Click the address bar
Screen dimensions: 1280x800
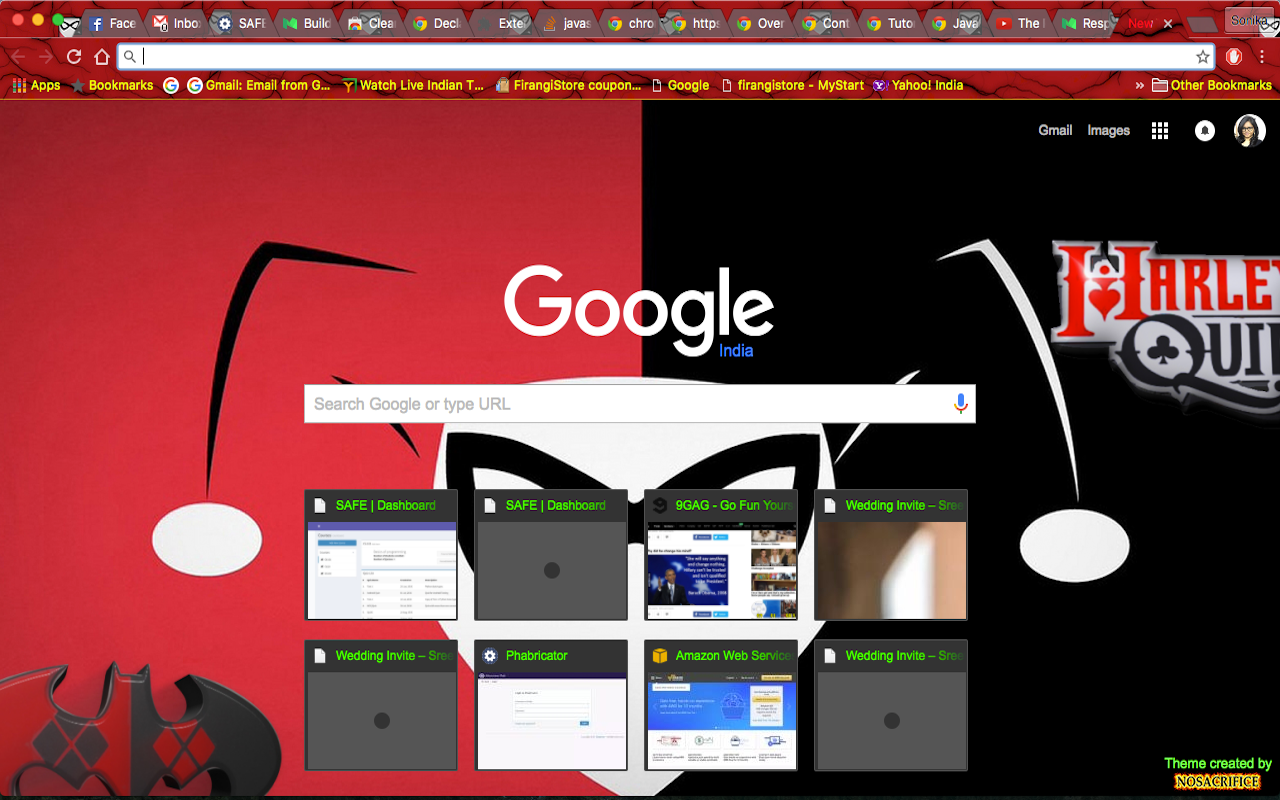pyautogui.click(x=665, y=57)
